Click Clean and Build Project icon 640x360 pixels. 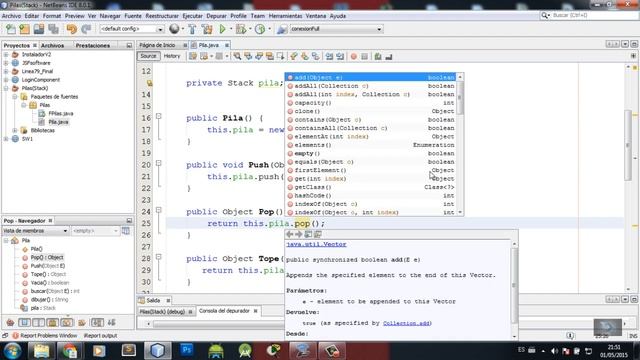pos(207,29)
